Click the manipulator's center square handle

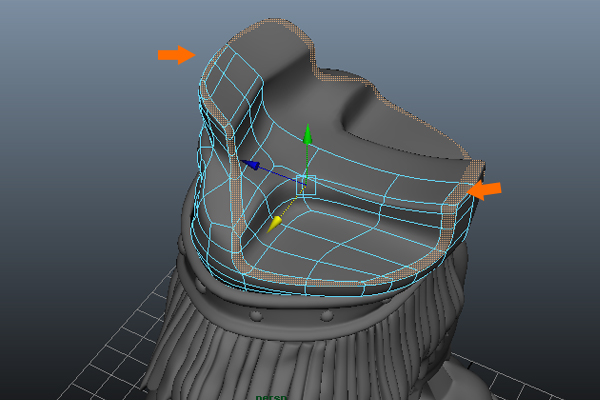click(306, 184)
